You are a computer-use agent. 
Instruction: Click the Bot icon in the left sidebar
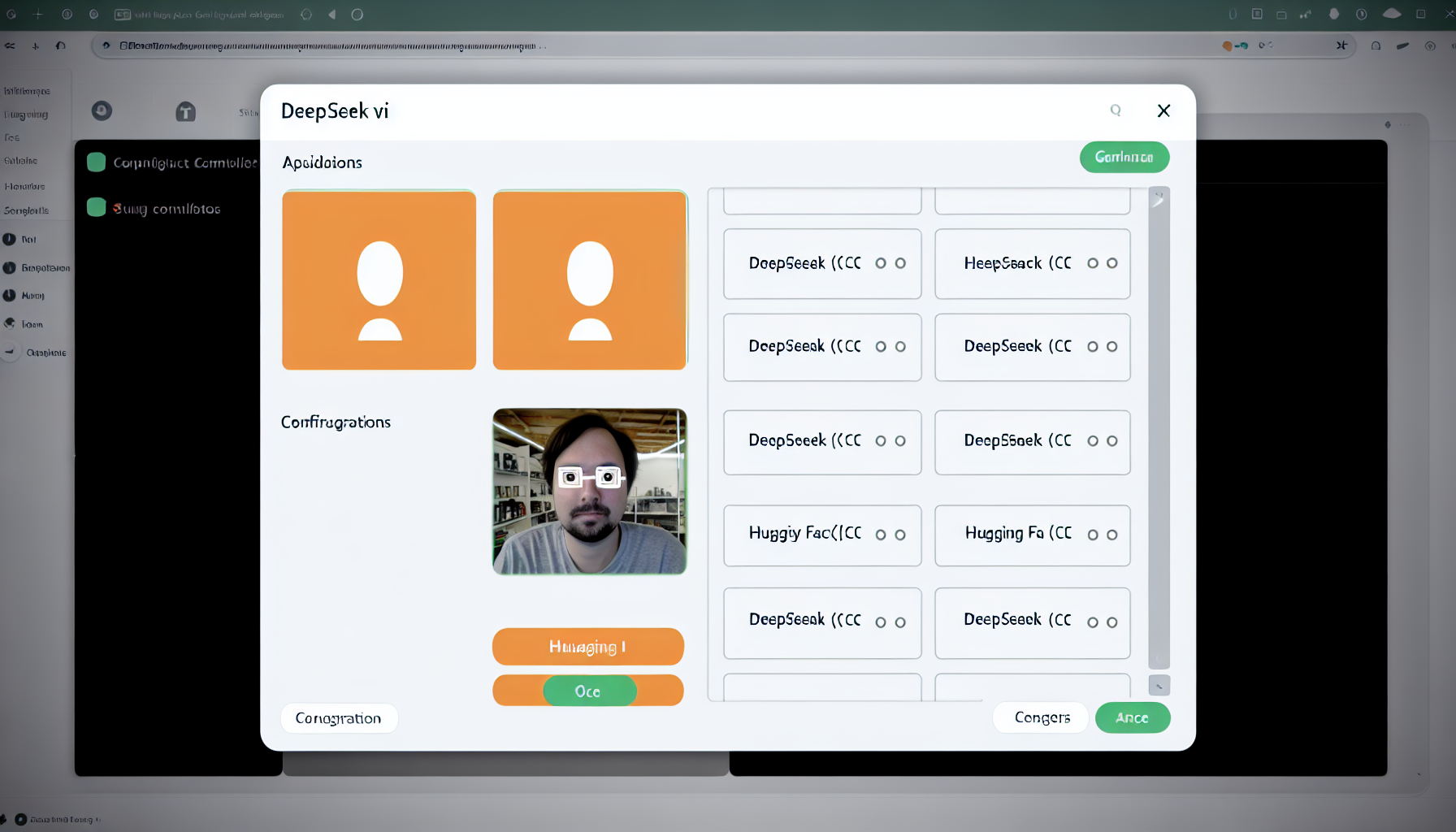coord(10,239)
